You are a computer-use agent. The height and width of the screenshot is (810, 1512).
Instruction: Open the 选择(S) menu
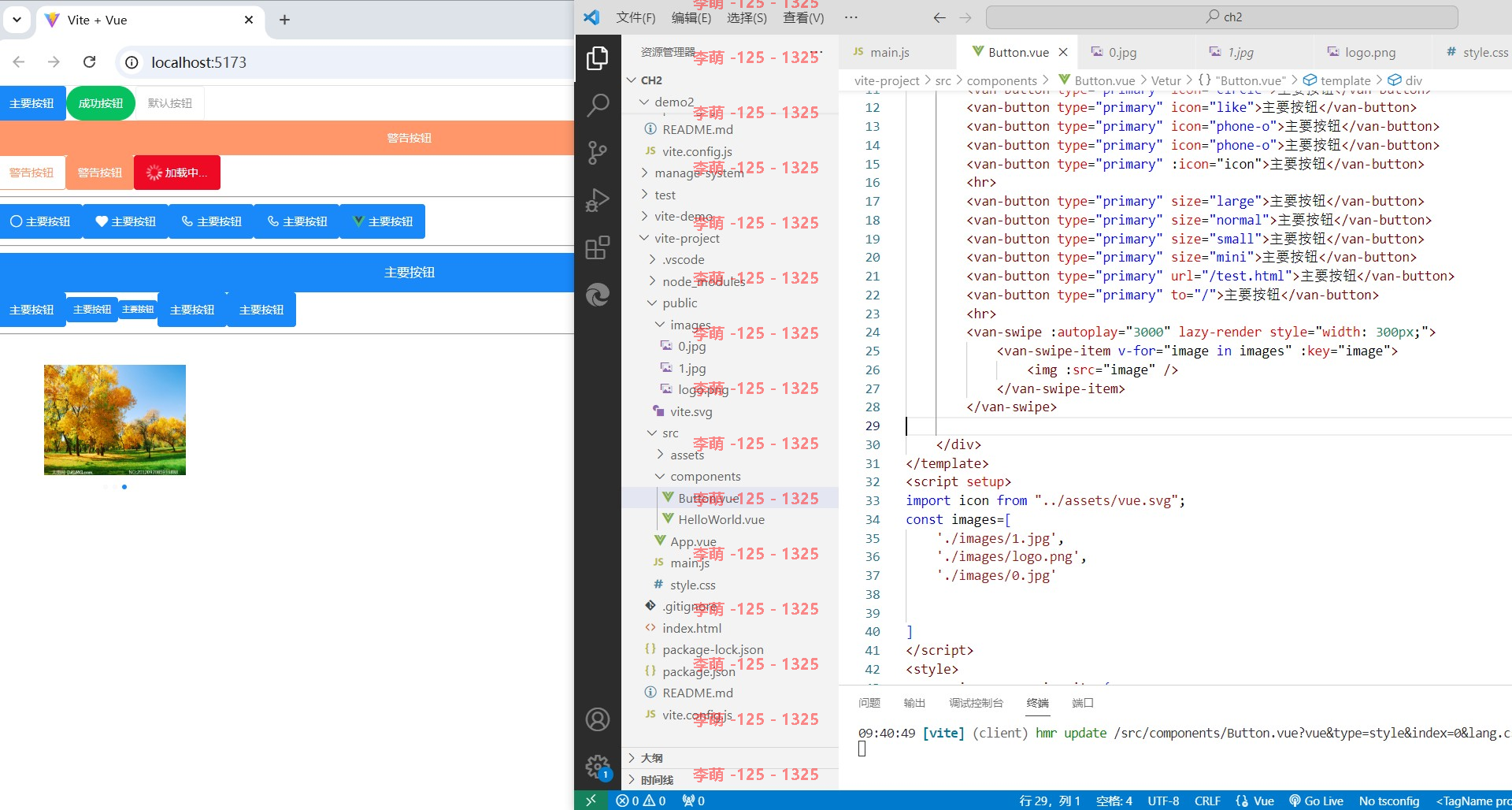point(747,17)
